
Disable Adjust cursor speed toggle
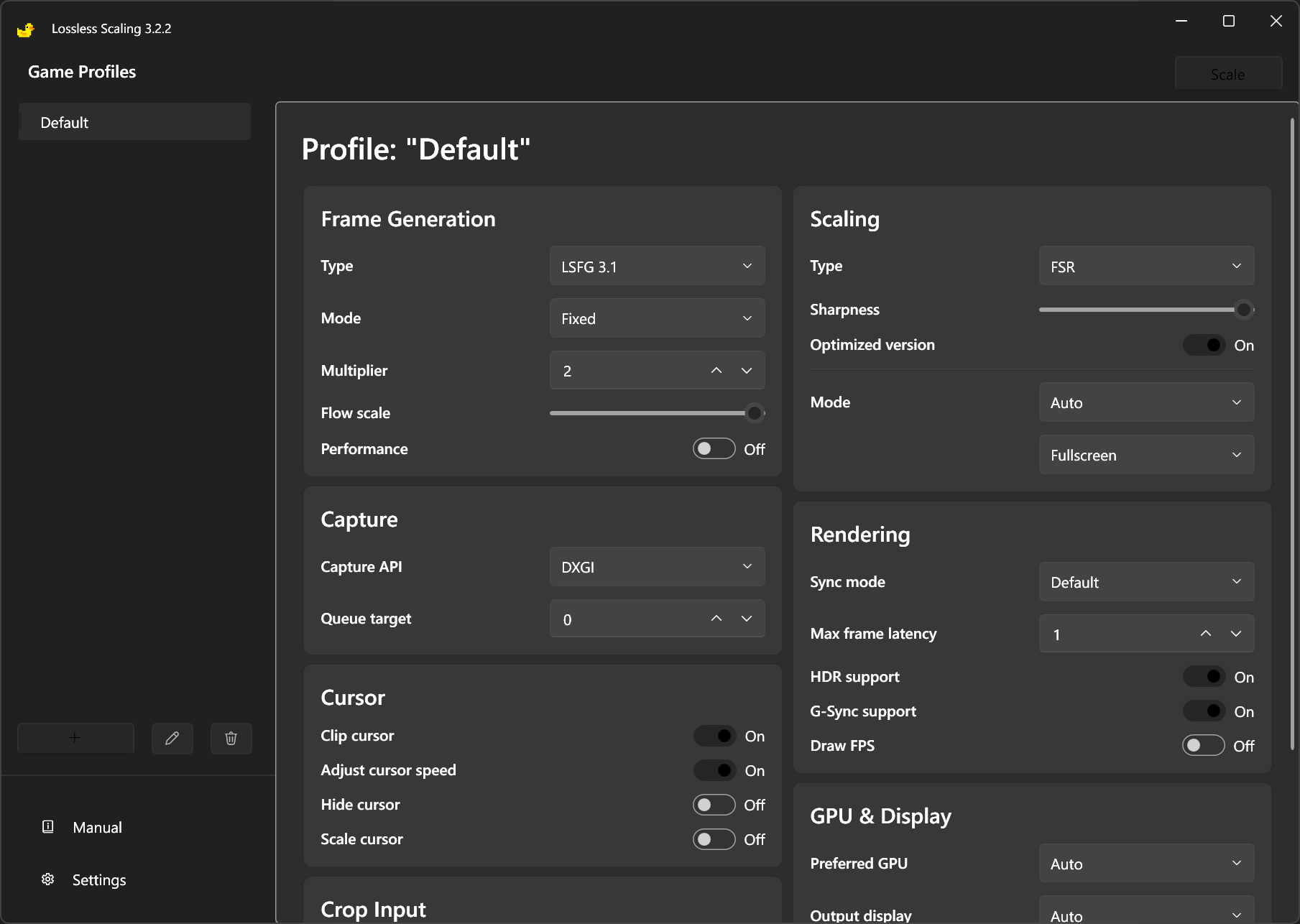coord(714,770)
